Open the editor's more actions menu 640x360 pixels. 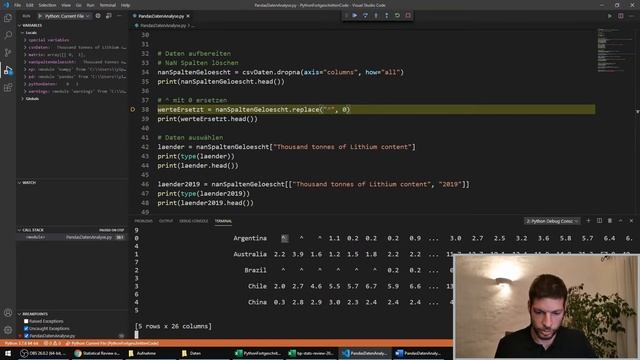(x=631, y=16)
